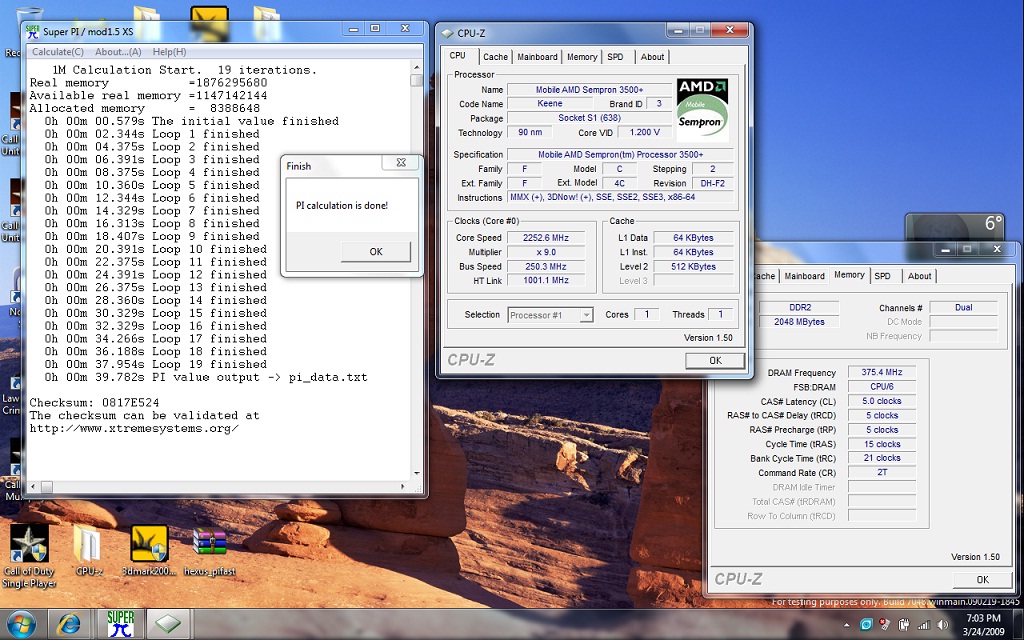This screenshot has height=640, width=1024.
Task: Switch to CPU-Z taskbar button
Action: (x=168, y=625)
